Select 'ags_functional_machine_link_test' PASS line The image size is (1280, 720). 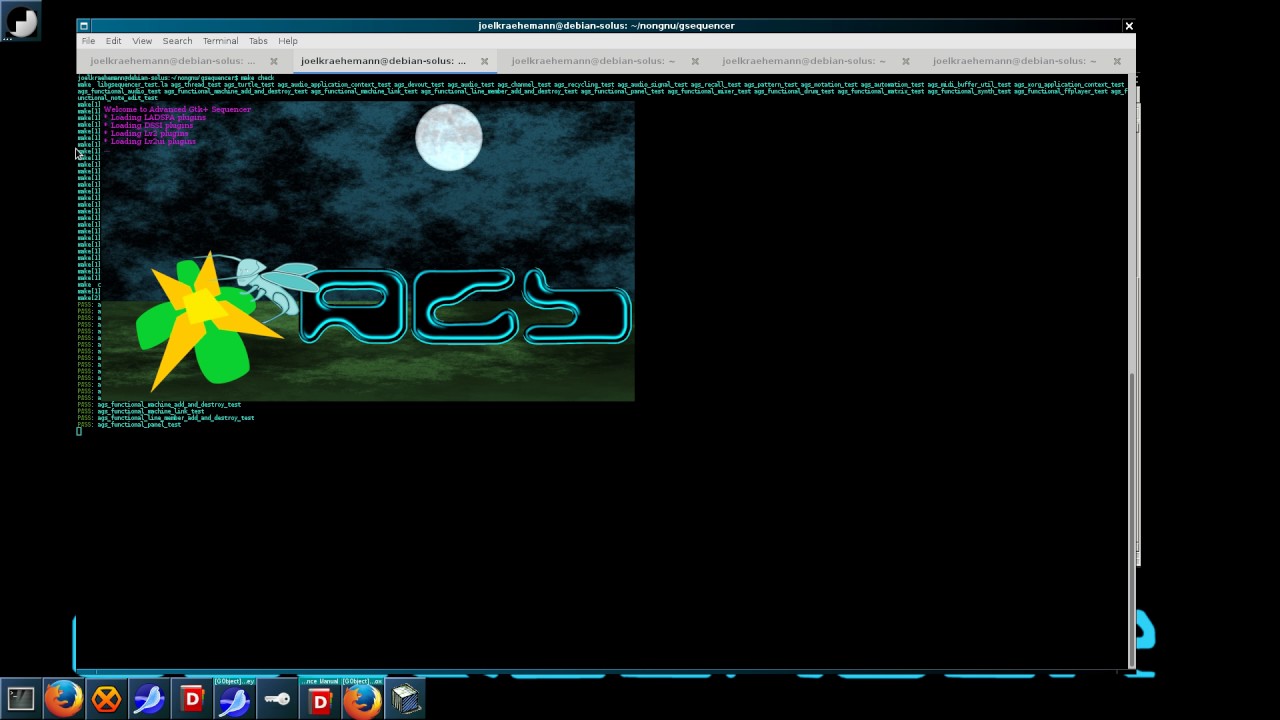(141, 411)
